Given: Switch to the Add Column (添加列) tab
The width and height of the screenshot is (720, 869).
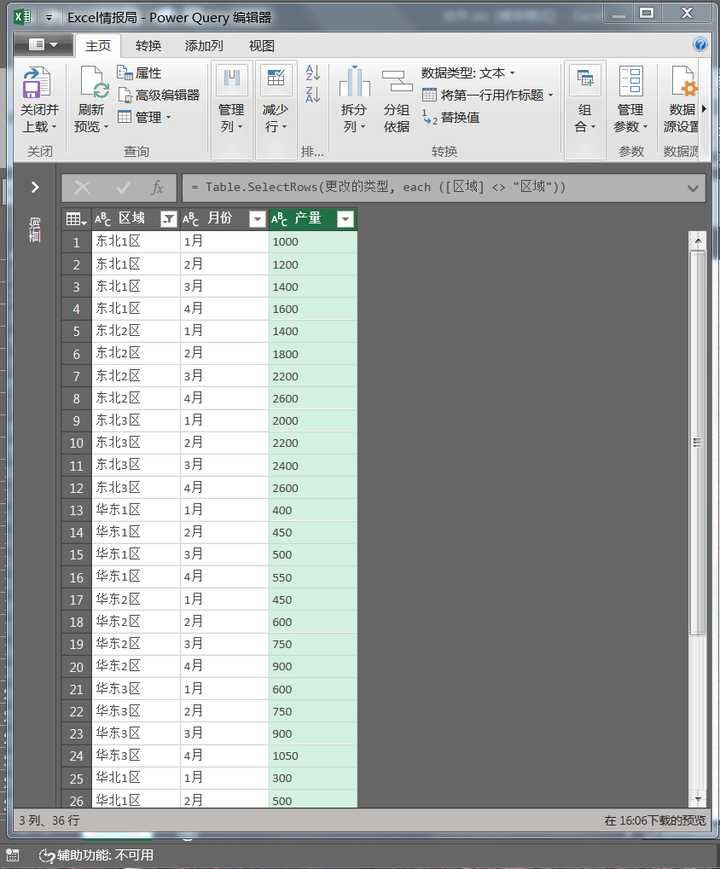Looking at the screenshot, I should pyautogui.click(x=204, y=45).
